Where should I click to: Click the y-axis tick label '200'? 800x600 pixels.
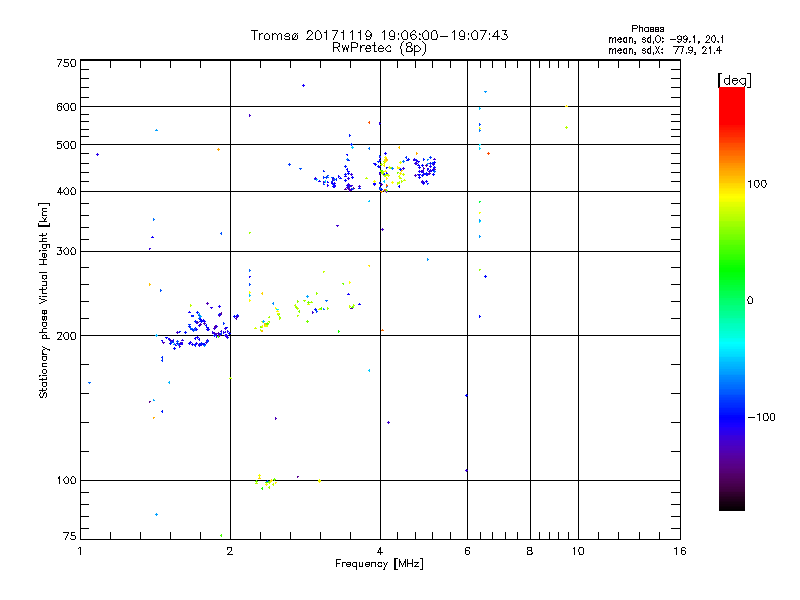66,336
